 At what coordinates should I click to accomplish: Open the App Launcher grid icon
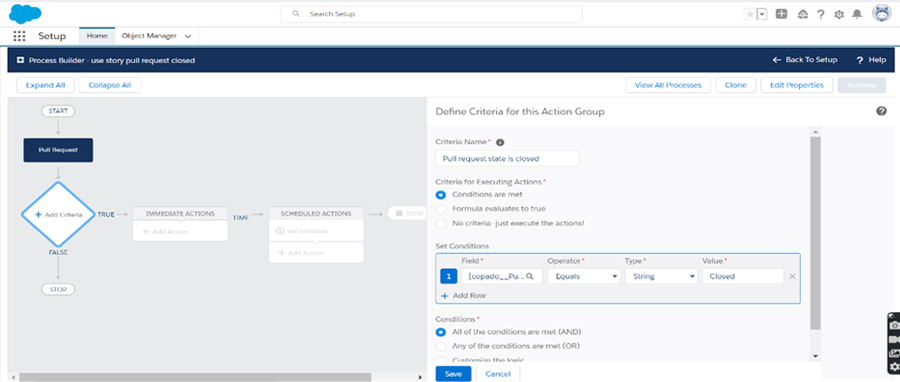click(20, 36)
